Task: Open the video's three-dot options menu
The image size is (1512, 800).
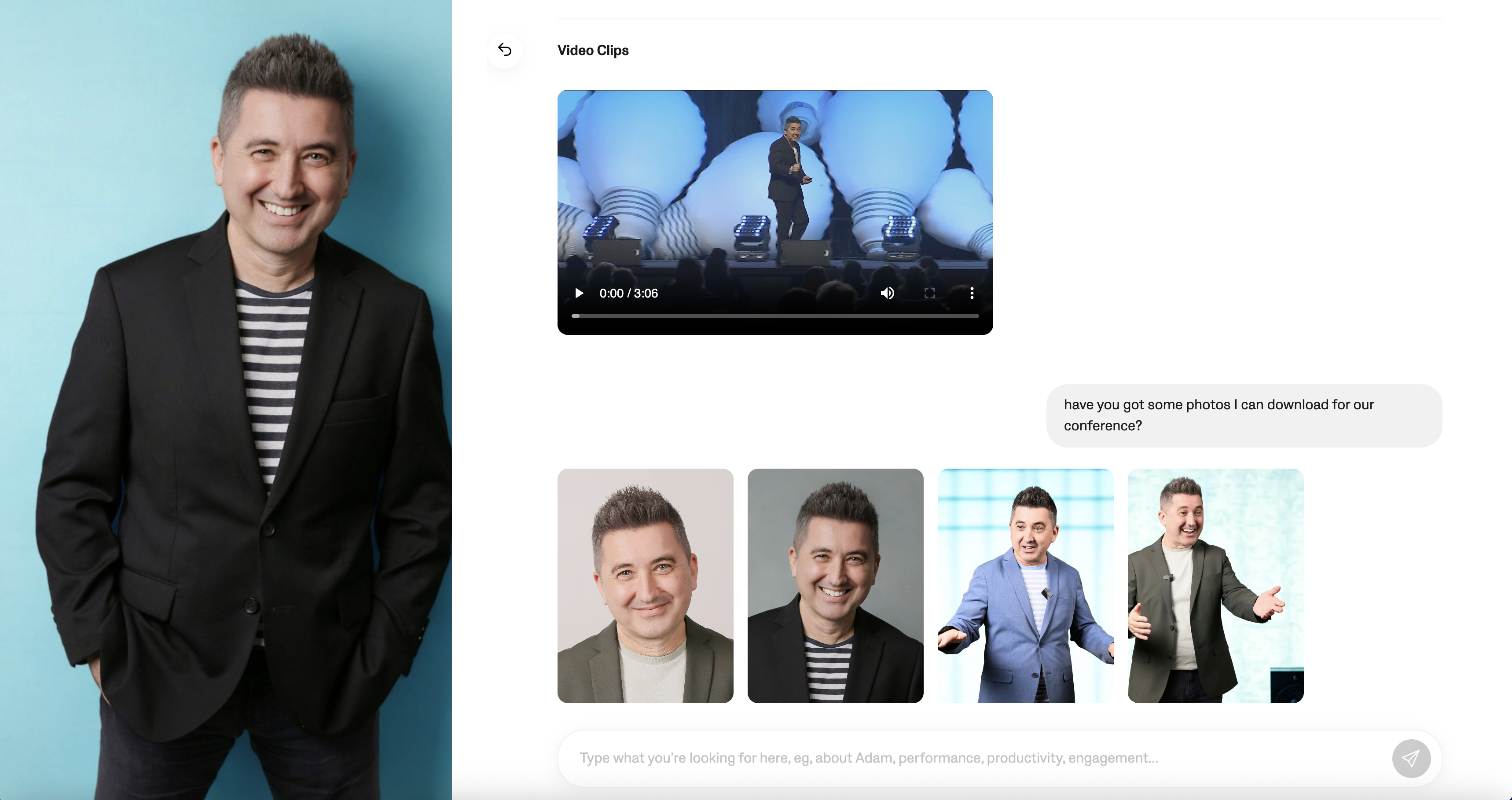Action: pyautogui.click(x=972, y=293)
